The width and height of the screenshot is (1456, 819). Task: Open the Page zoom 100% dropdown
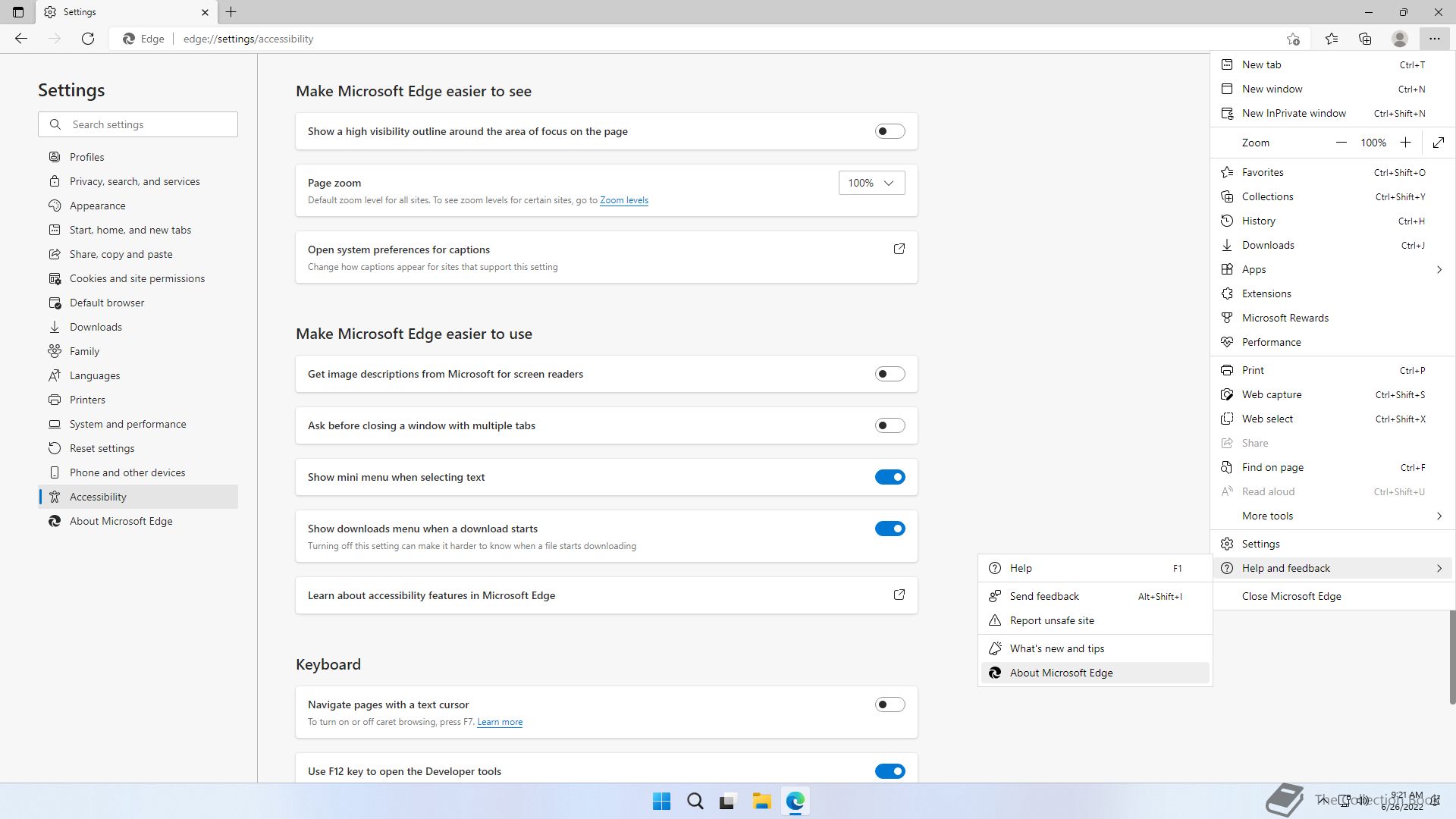pyautogui.click(x=871, y=183)
